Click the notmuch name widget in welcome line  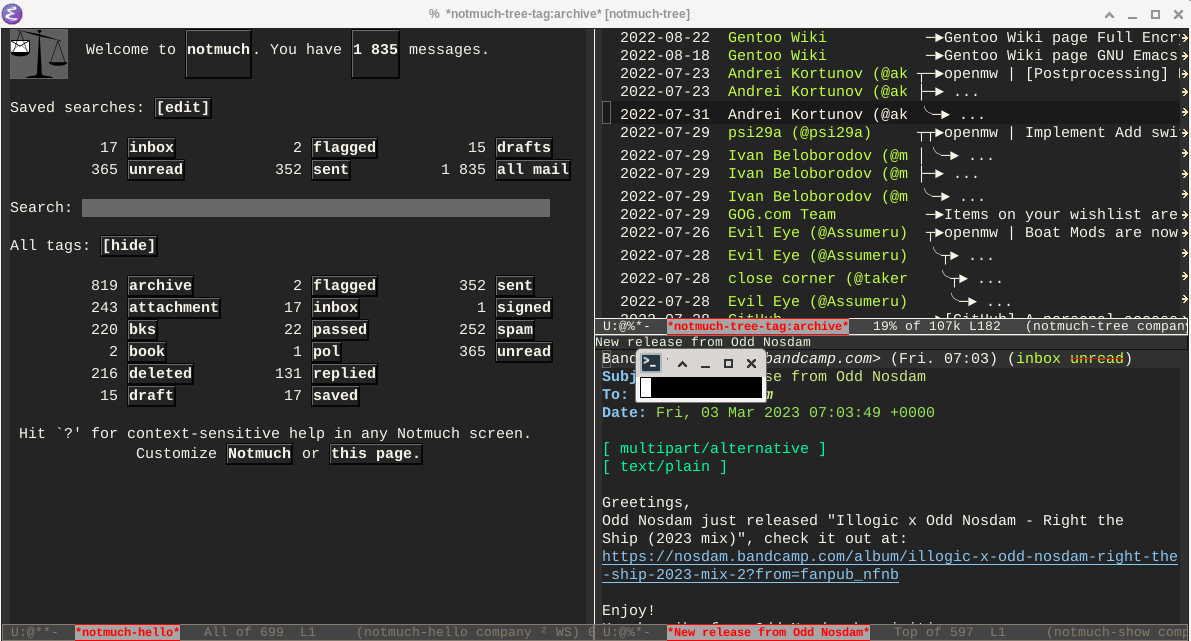point(218,53)
